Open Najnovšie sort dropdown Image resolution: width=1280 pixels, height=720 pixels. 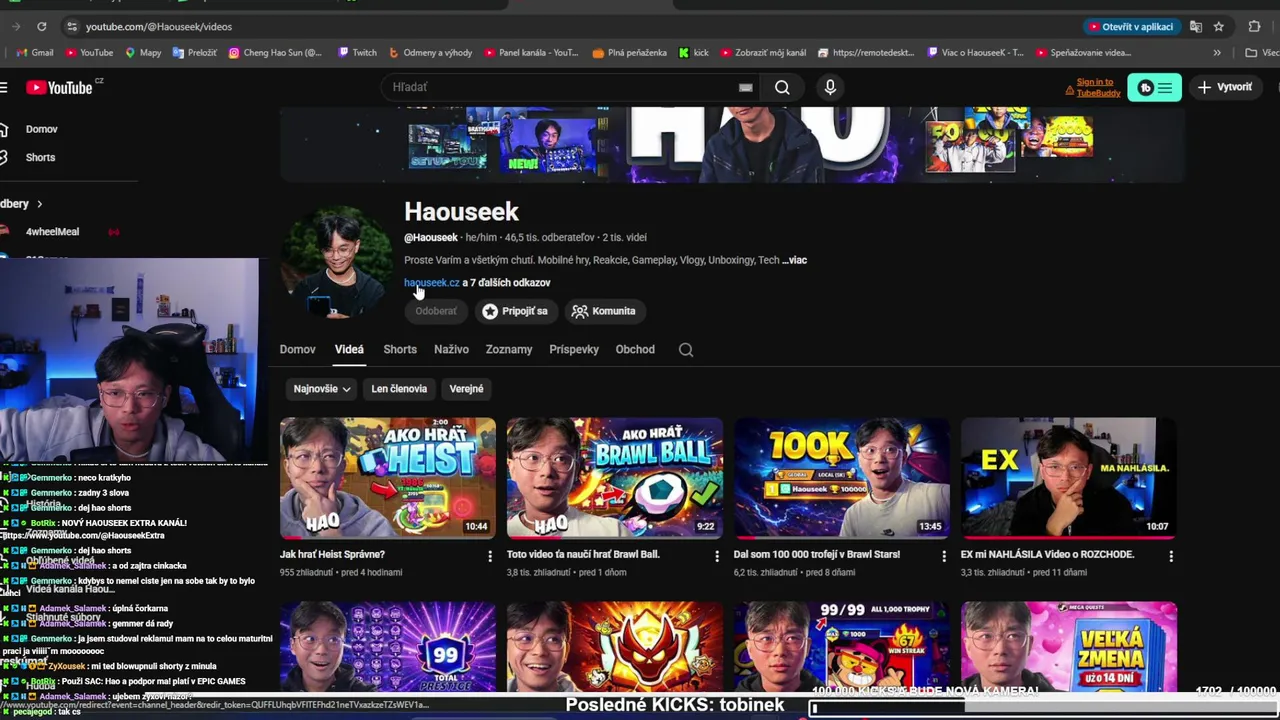click(321, 389)
